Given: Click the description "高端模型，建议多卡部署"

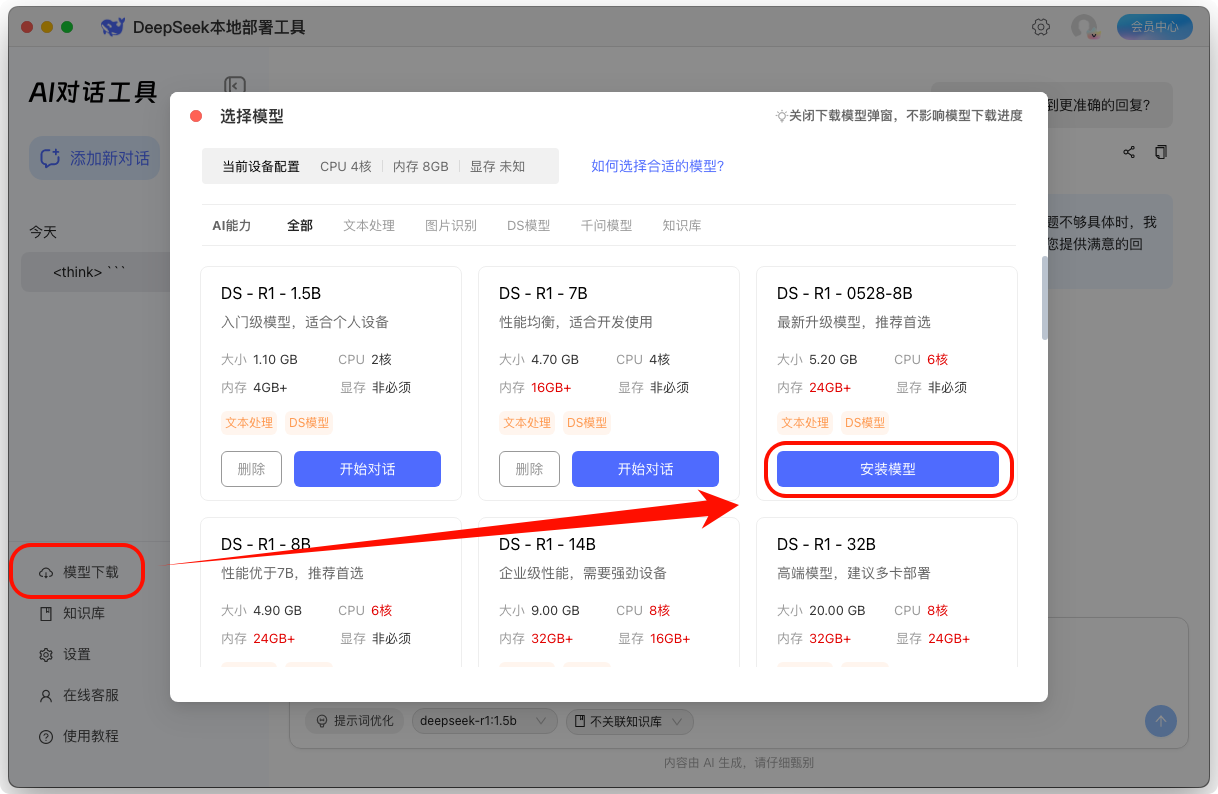Looking at the screenshot, I should (x=854, y=573).
